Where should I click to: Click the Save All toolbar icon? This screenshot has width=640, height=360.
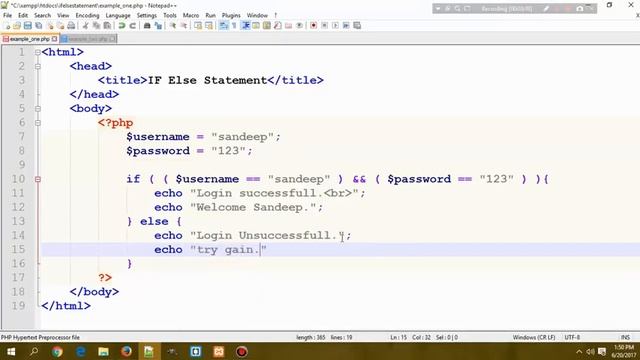pos(39,26)
